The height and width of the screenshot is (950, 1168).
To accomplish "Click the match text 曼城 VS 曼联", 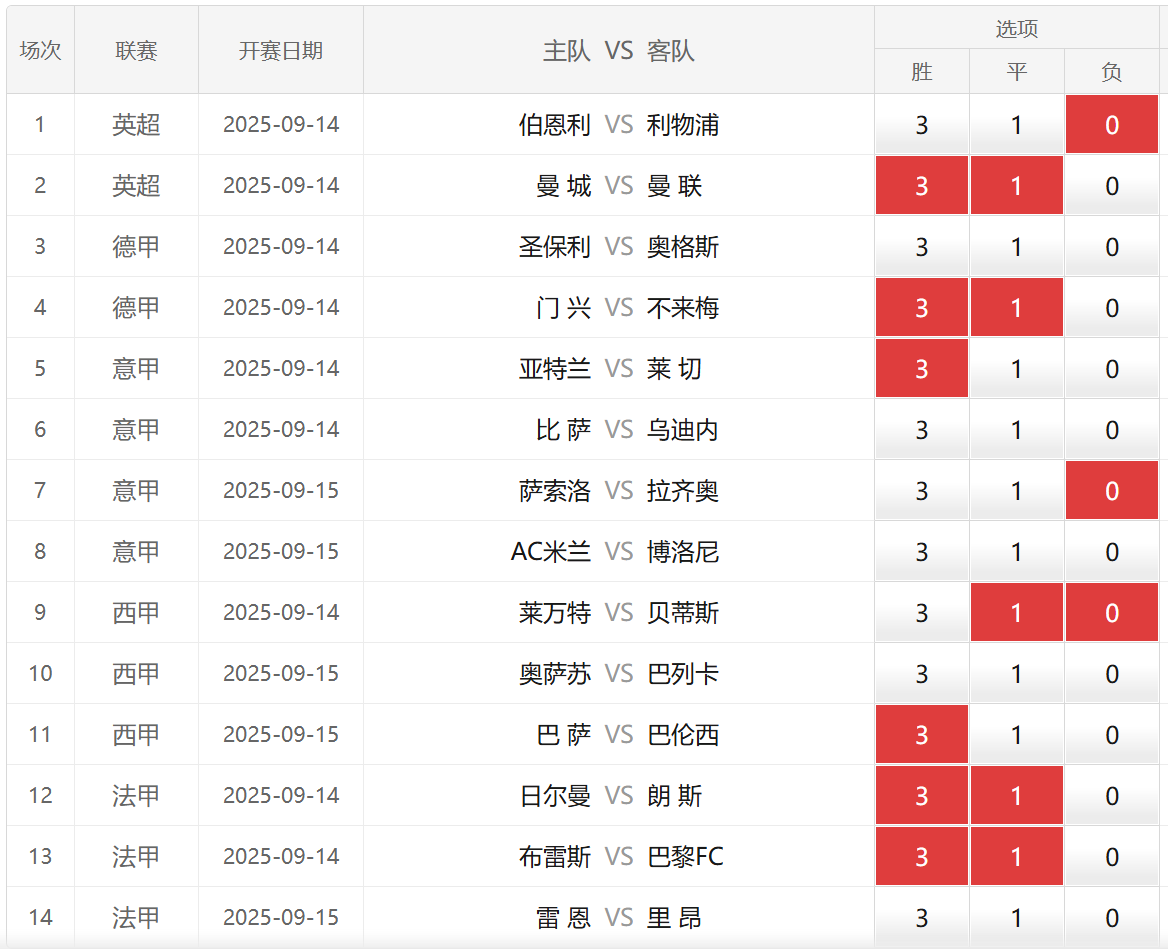I will pyautogui.click(x=619, y=186).
